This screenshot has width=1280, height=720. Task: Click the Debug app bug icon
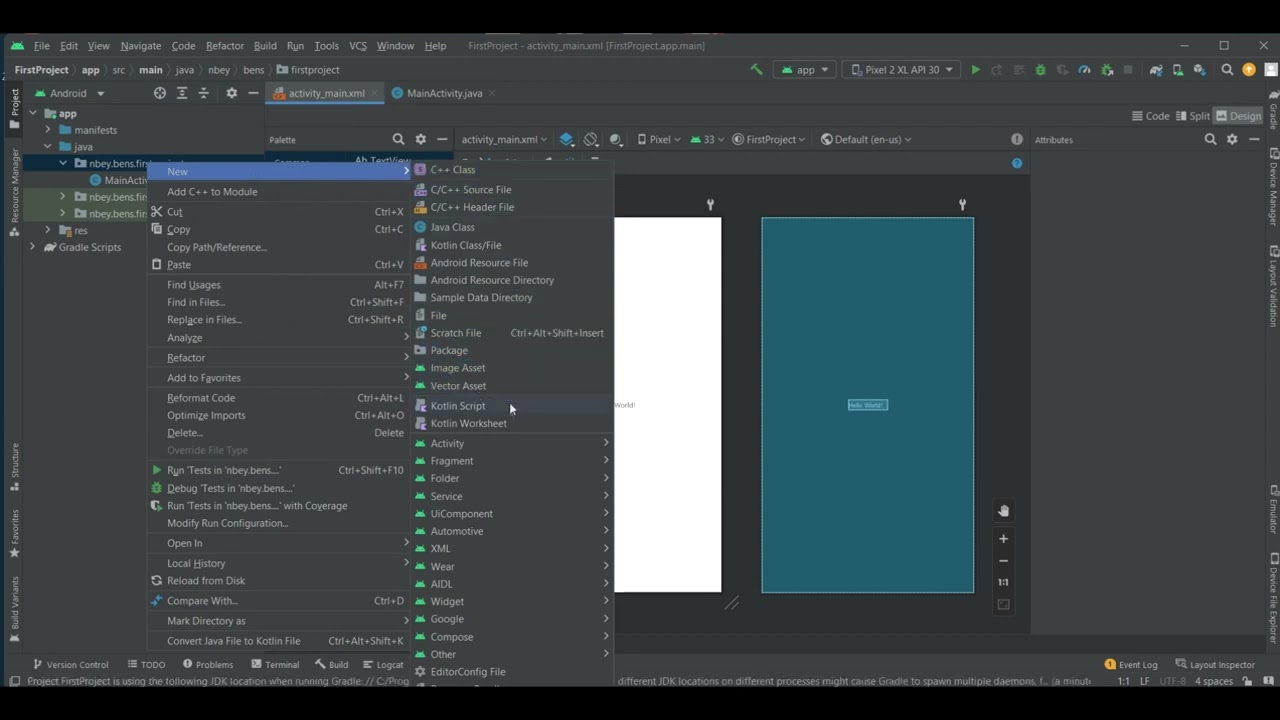coord(1041,70)
